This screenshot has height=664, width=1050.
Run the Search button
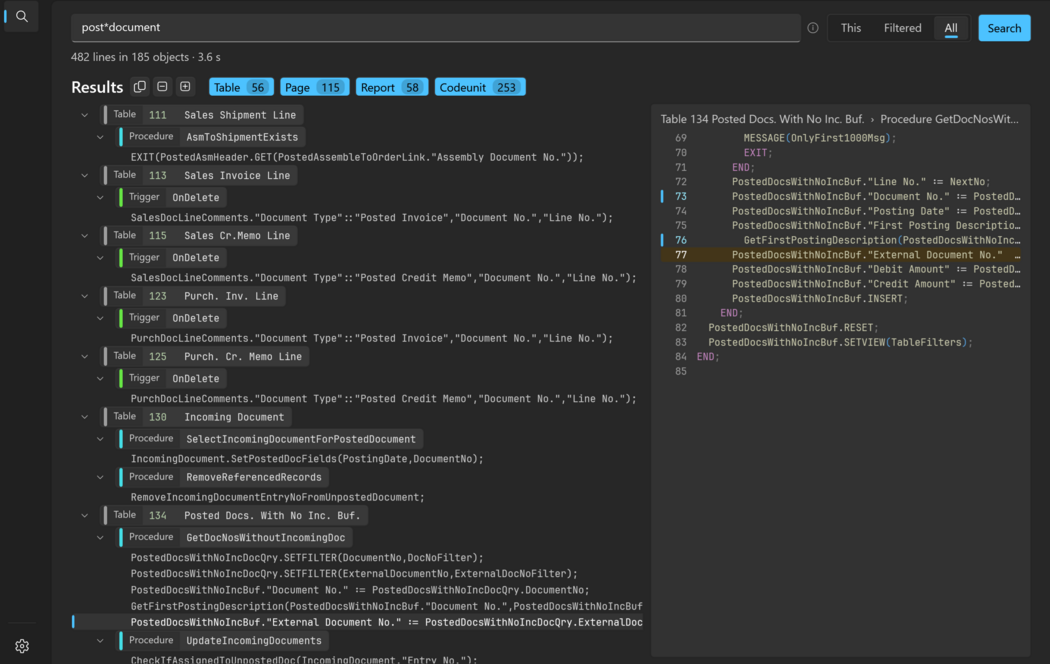pos(1004,28)
